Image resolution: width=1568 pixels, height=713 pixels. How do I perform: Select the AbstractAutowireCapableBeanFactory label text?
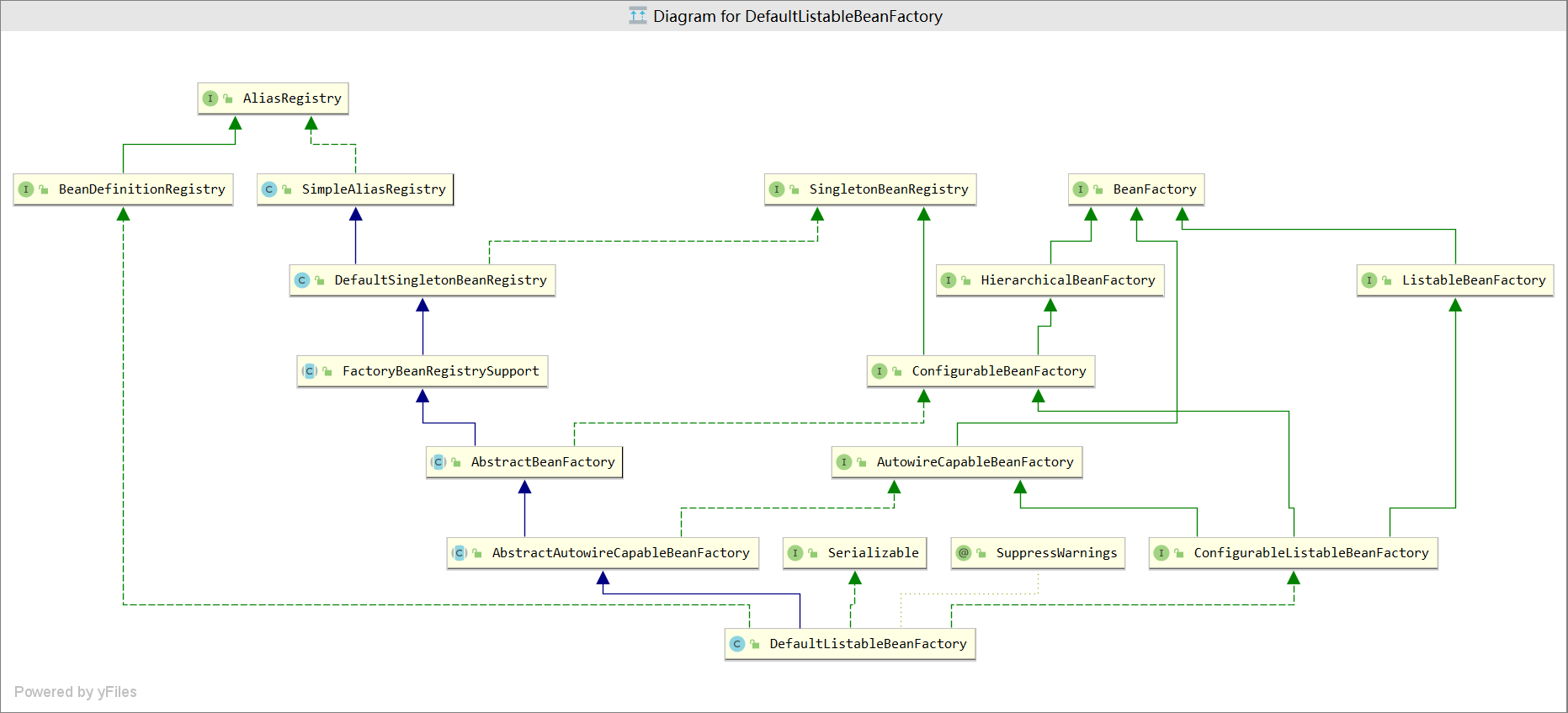tap(621, 553)
